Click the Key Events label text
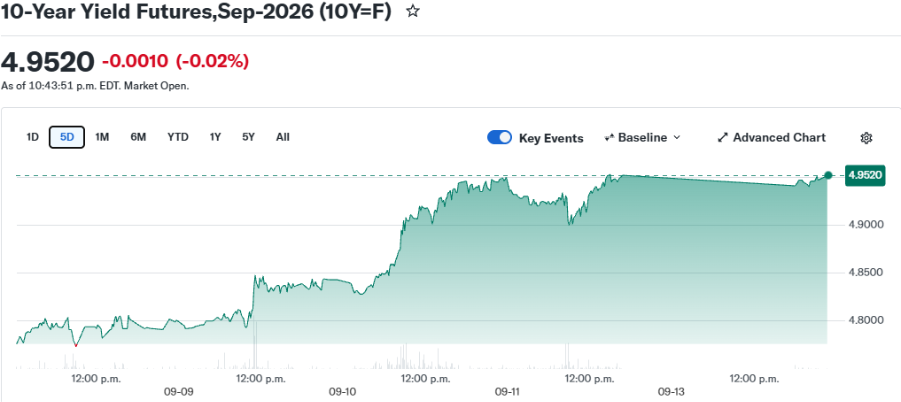Image resolution: width=901 pixels, height=402 pixels. [551, 138]
